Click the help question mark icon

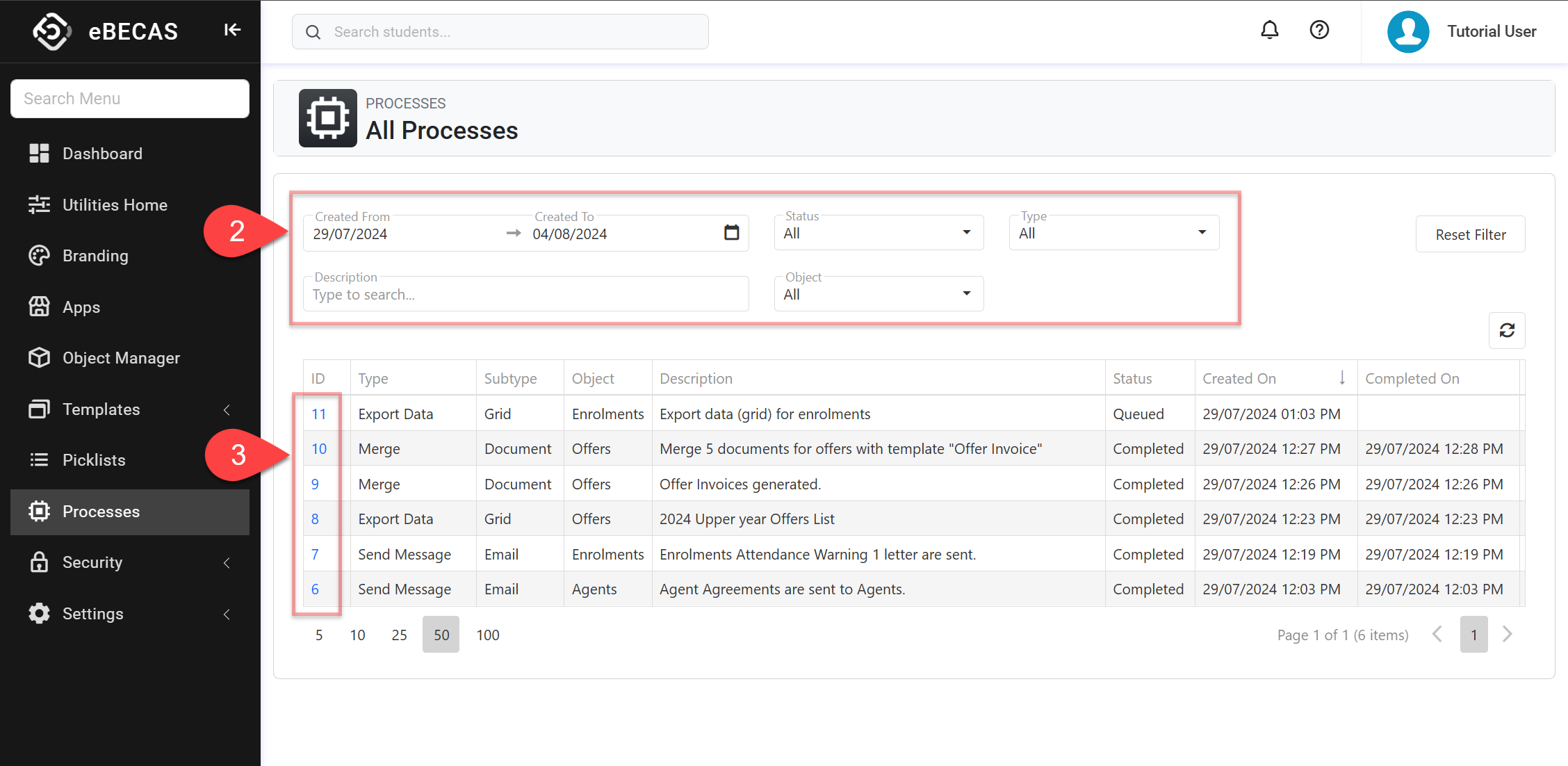coord(1318,30)
